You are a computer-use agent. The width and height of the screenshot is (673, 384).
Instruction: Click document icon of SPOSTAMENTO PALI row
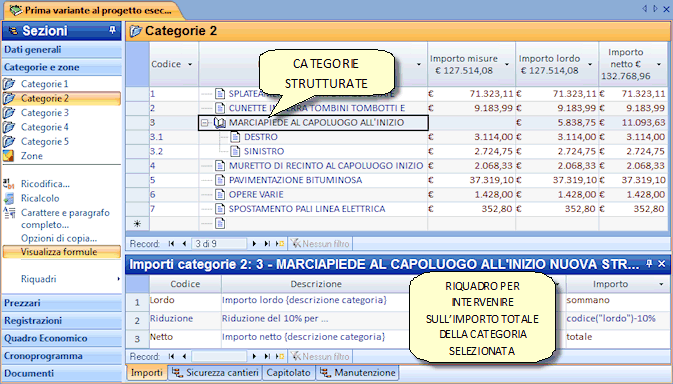220,209
